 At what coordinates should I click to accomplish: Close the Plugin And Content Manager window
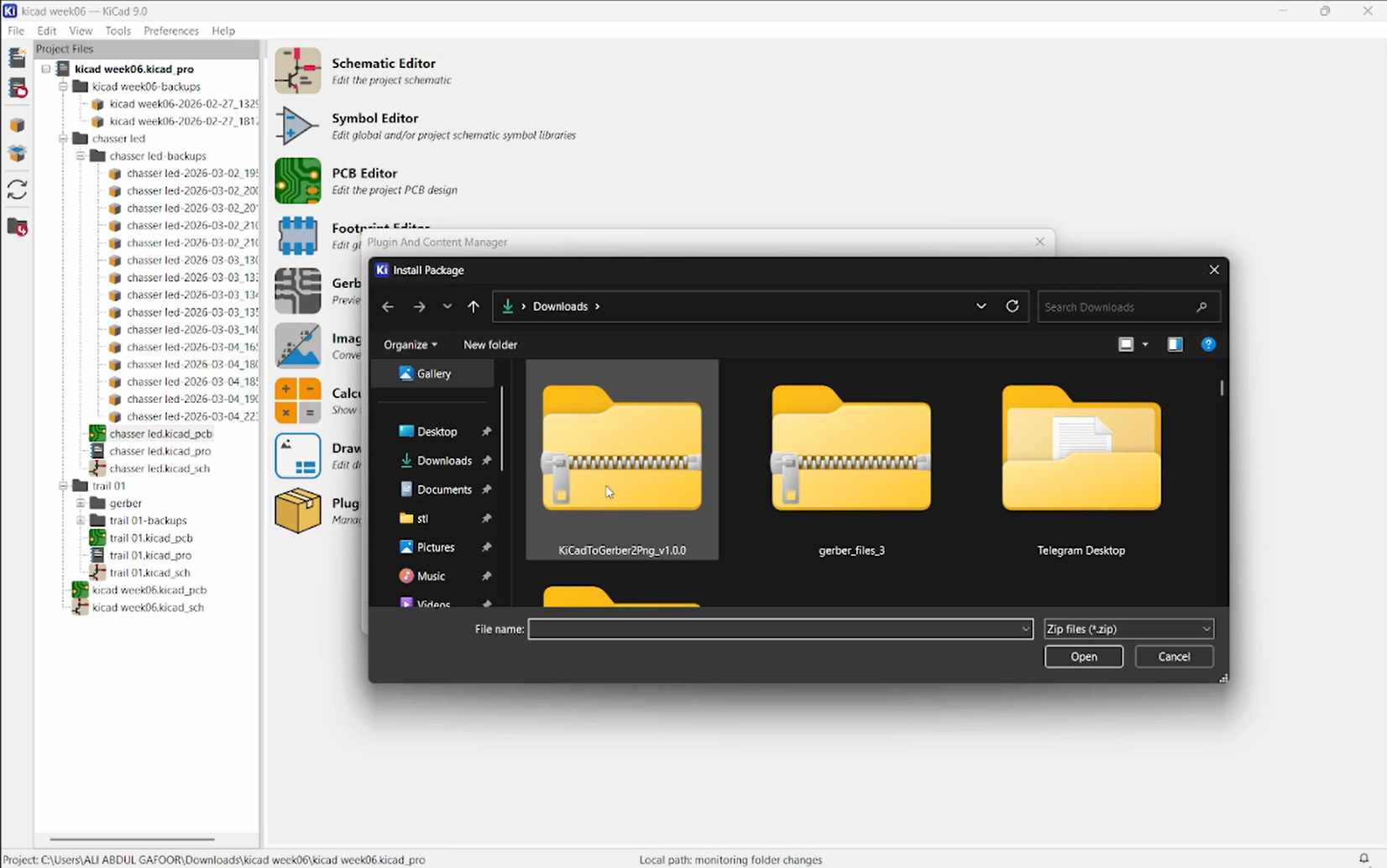coord(1040,242)
